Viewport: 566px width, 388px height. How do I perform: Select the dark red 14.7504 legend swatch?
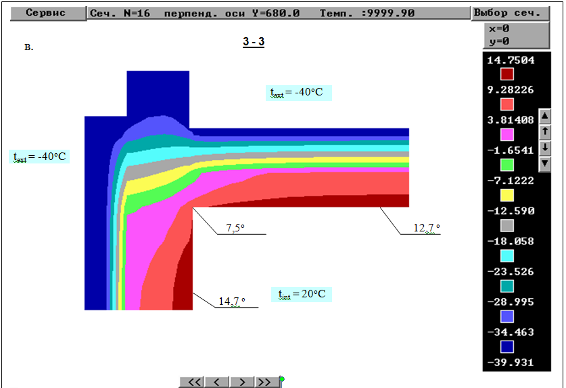click(x=507, y=74)
